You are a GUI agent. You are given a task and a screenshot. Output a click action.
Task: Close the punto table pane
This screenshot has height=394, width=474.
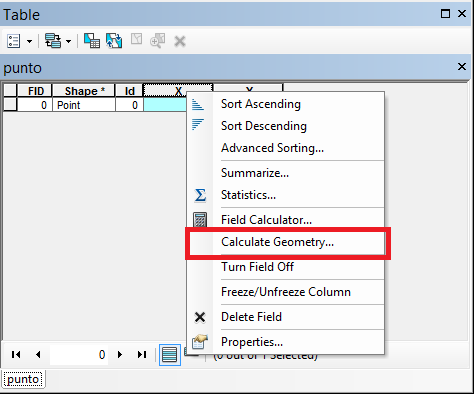[462, 67]
